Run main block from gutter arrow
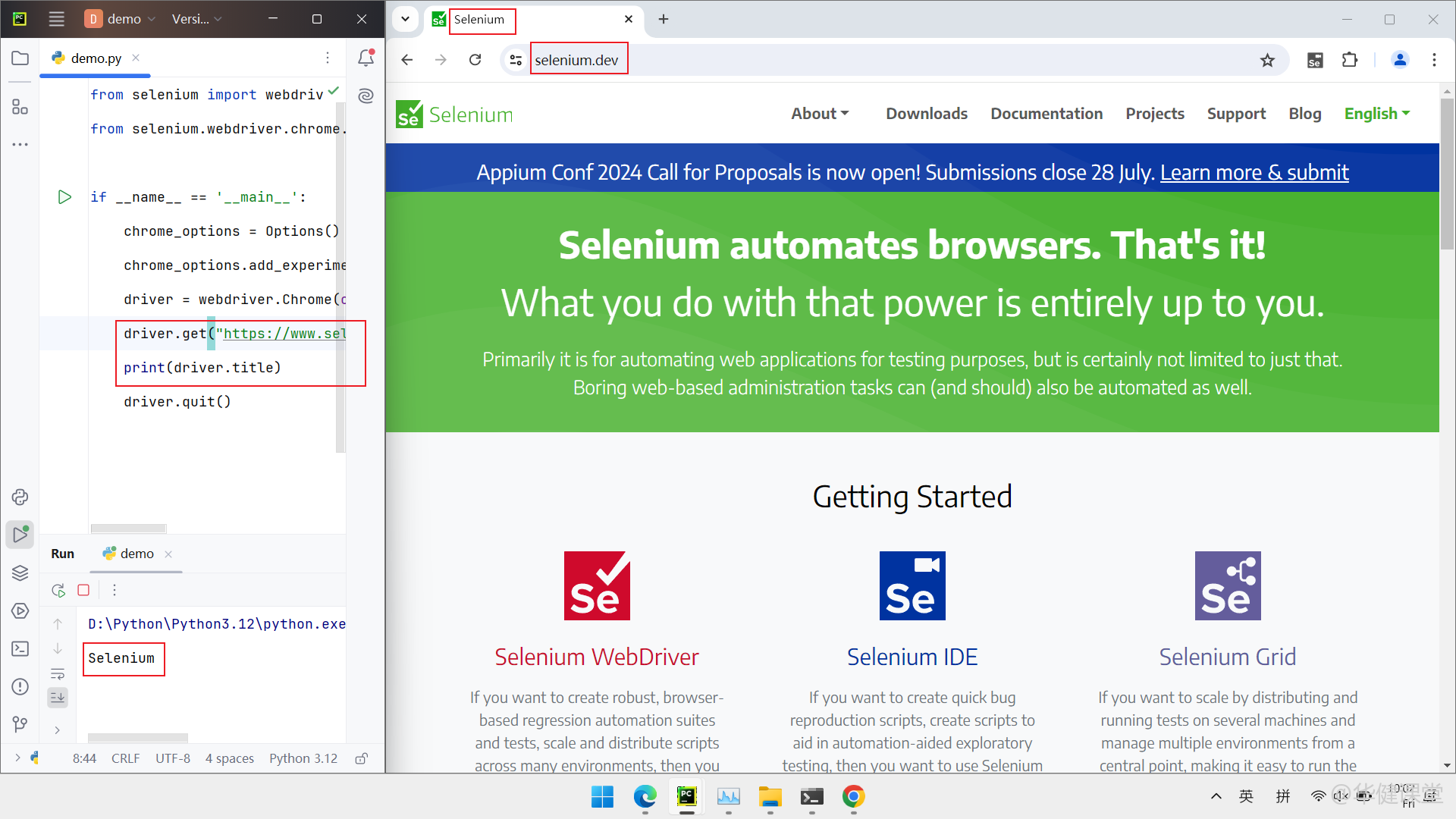This screenshot has width=1456, height=819. [64, 197]
